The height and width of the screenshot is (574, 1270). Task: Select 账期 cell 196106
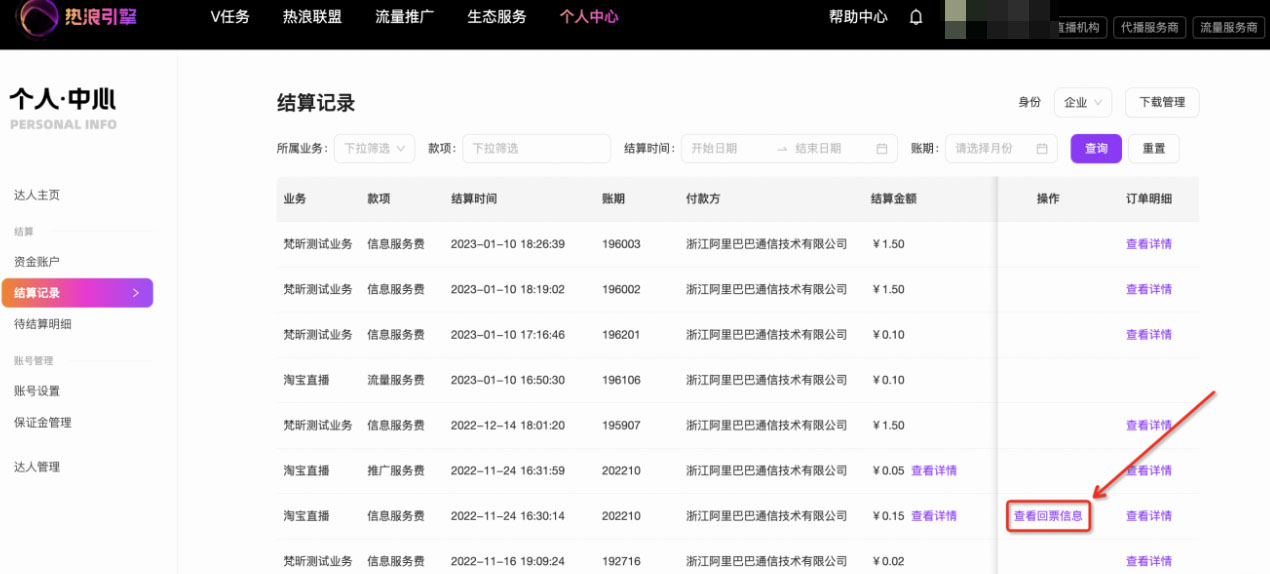(621, 380)
